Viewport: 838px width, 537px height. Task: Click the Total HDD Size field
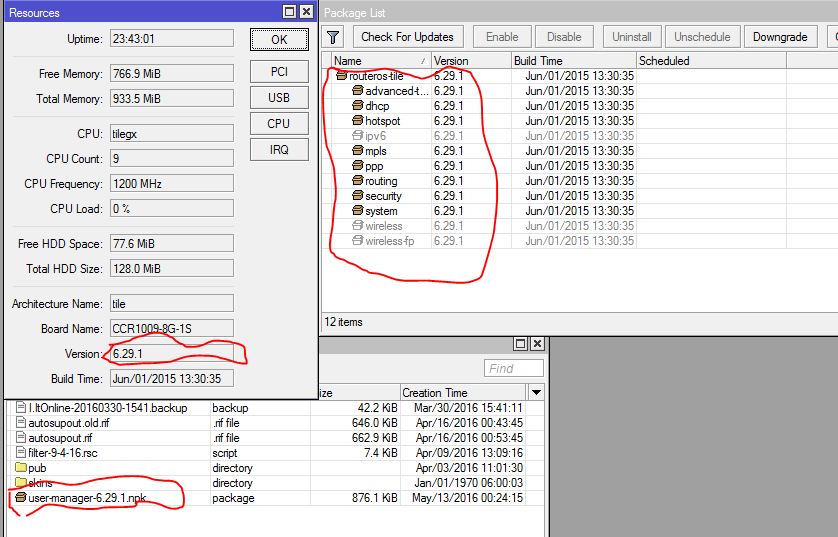click(172, 268)
